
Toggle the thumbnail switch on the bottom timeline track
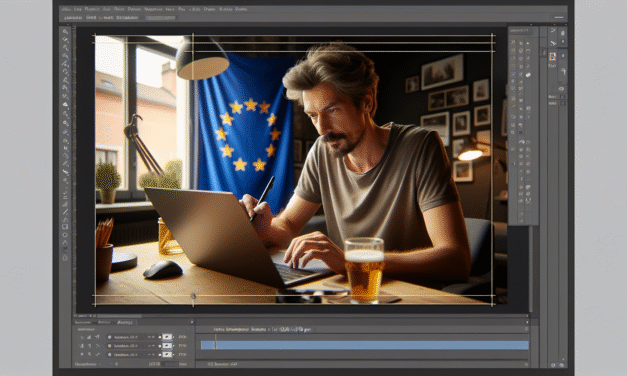click(x=167, y=354)
